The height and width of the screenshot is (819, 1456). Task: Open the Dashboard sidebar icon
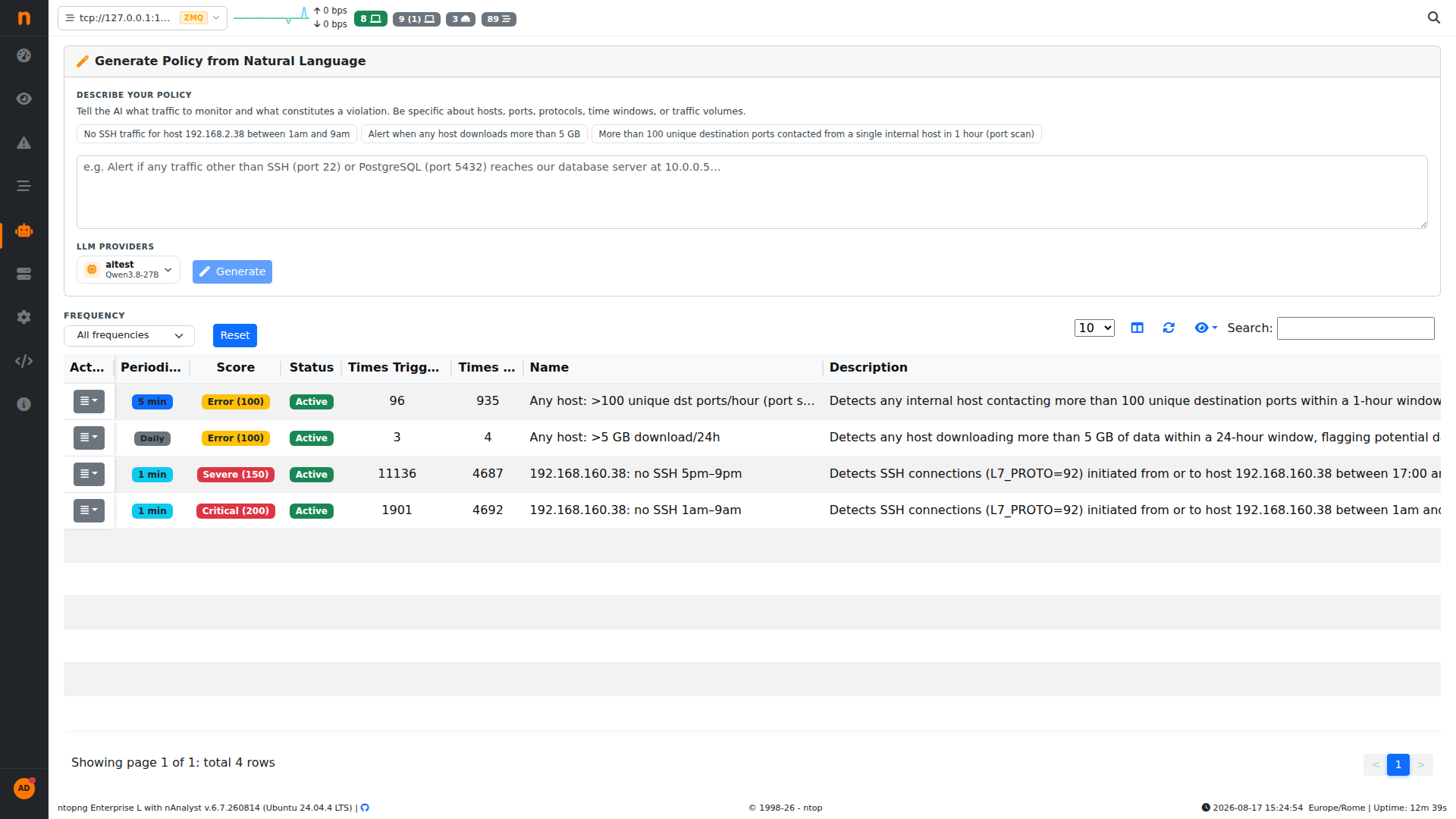(x=24, y=55)
